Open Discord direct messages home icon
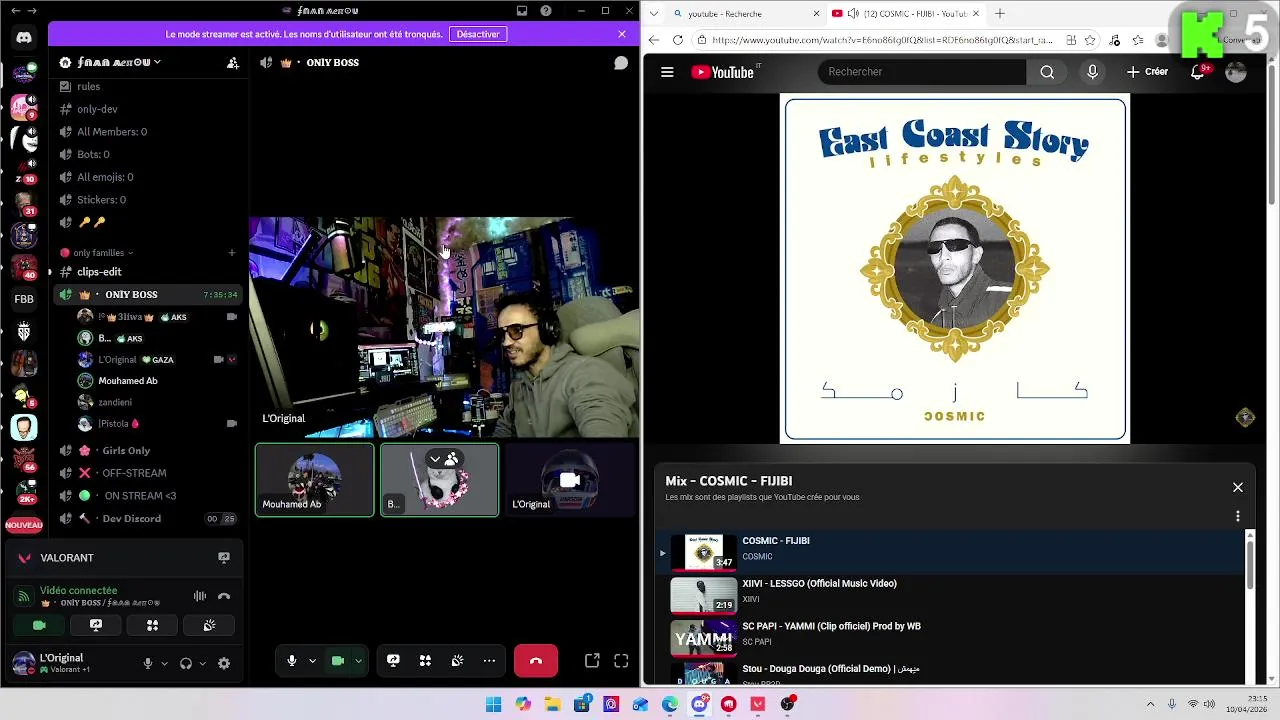 [x=24, y=38]
